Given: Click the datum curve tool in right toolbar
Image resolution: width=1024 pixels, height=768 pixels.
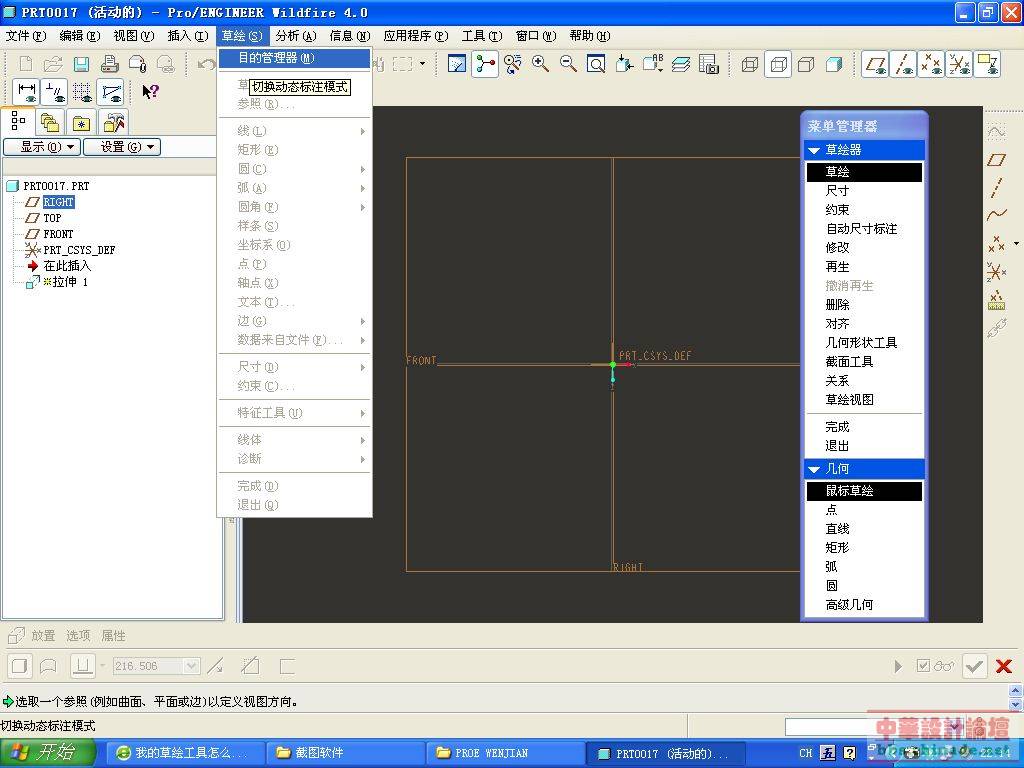Looking at the screenshot, I should [997, 215].
